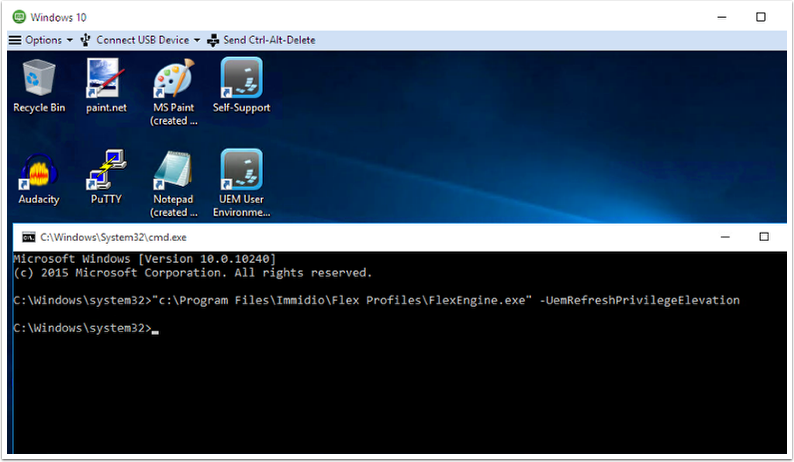Click the Send Ctrl-Alt-Delete keyboard icon
Screen dimensions: 794x462
tap(213, 40)
